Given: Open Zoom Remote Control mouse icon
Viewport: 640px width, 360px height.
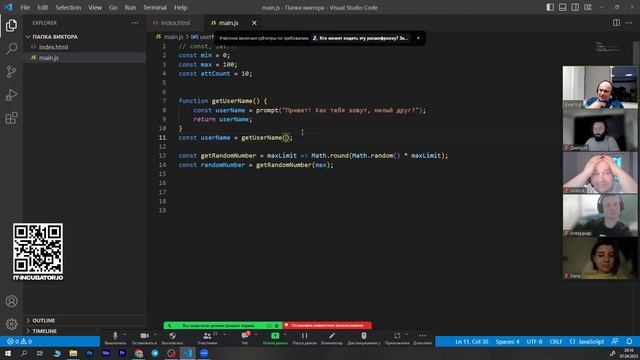Looking at the screenshot, I should (x=364, y=338).
